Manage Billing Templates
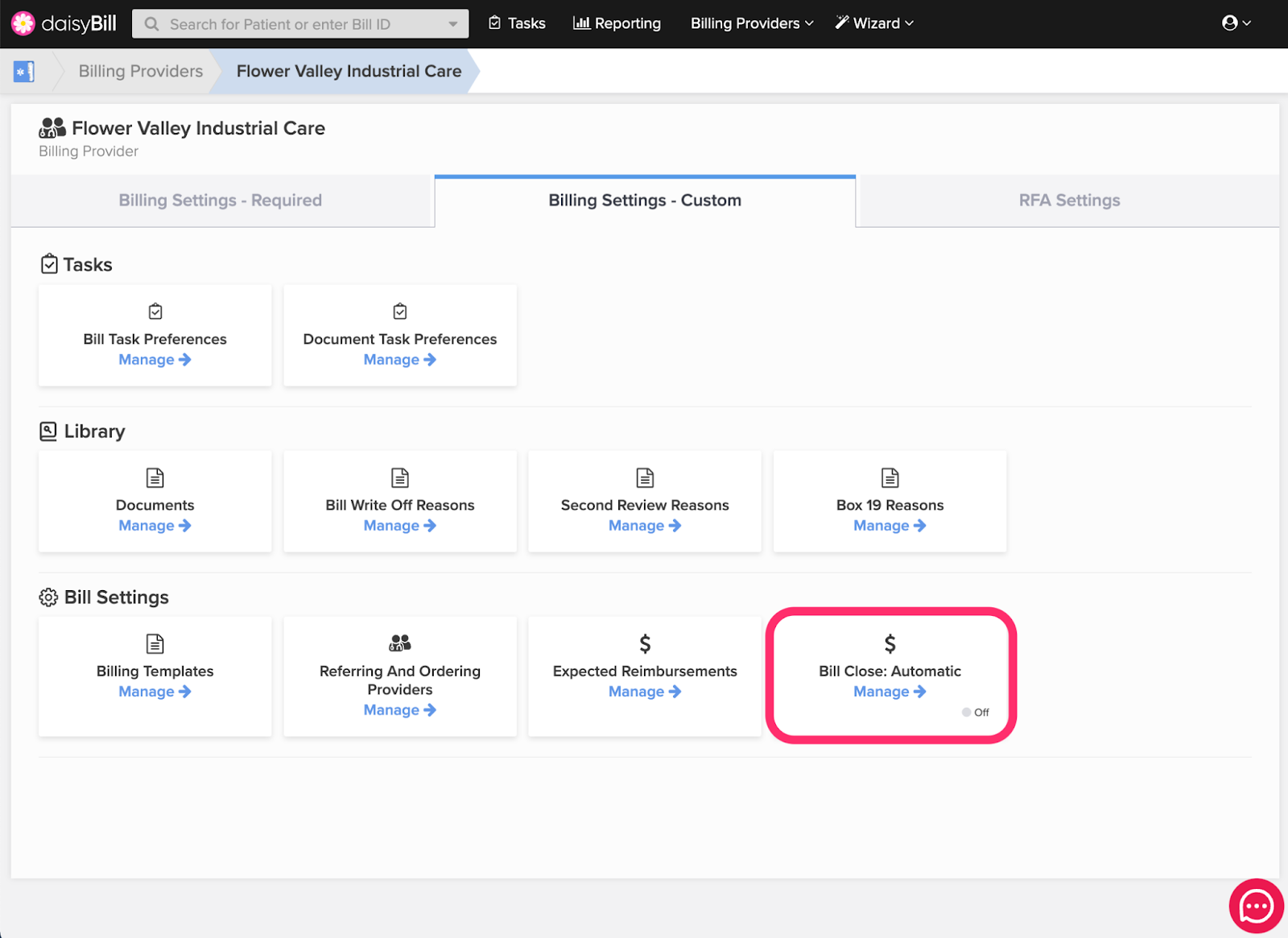1288x938 pixels. point(155,692)
